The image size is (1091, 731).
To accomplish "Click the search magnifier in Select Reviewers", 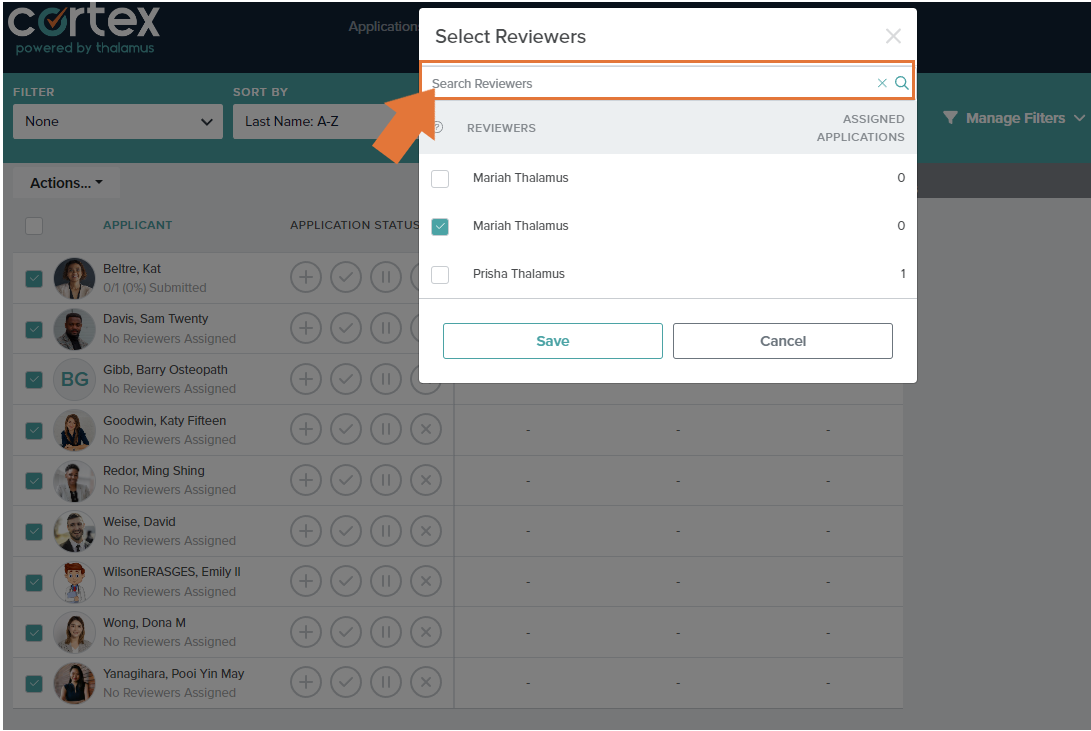I will (901, 83).
